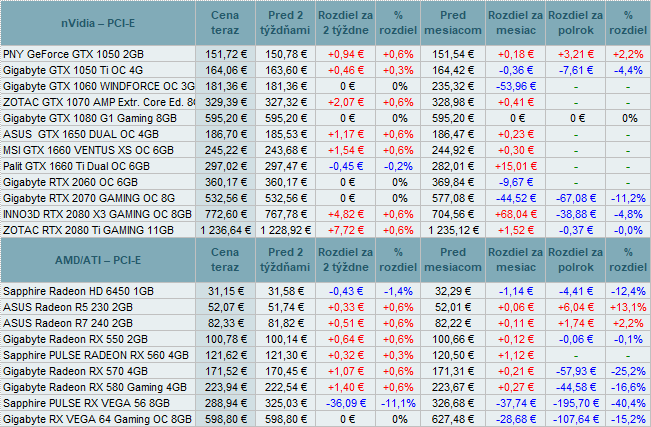The width and height of the screenshot is (651, 427).
Task: Select the -11,2% half-year percentage cell
Action: click(628, 198)
